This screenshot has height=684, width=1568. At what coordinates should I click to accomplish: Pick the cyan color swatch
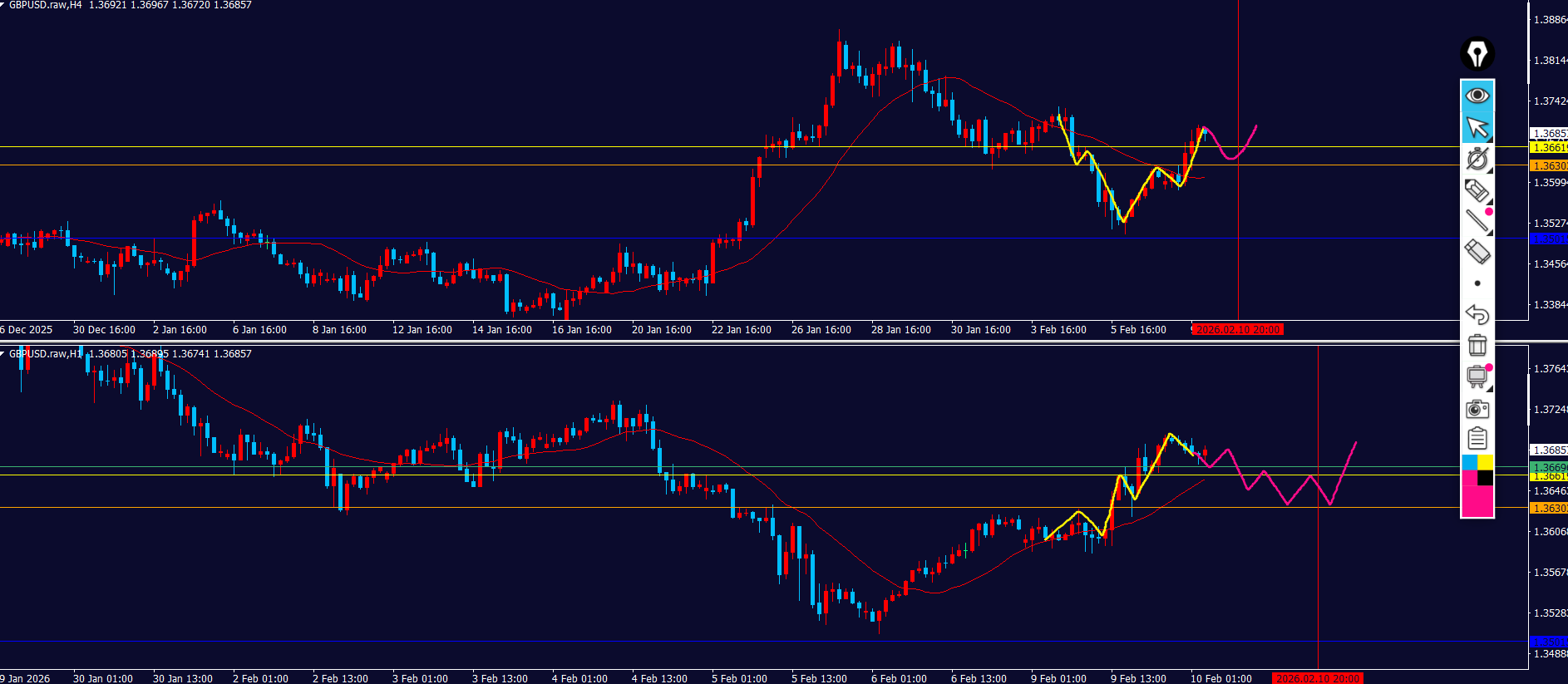pyautogui.click(x=1469, y=462)
